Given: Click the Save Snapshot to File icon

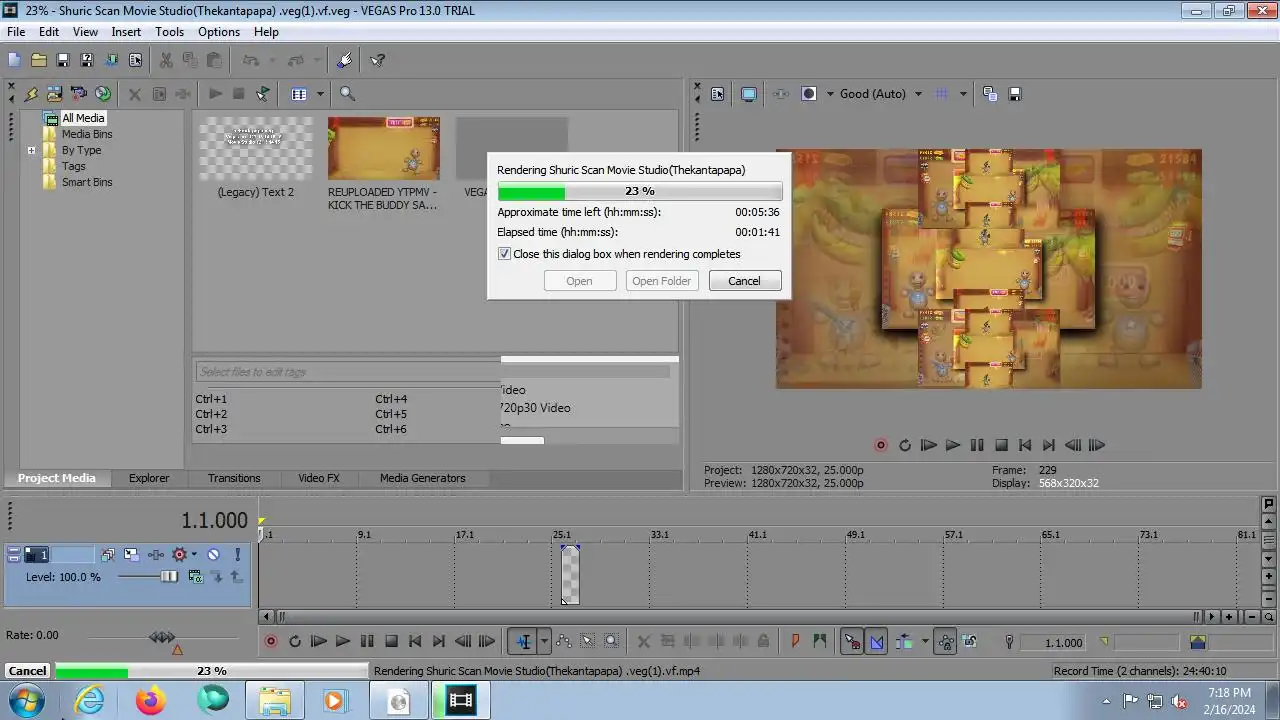Looking at the screenshot, I should pyautogui.click(x=1015, y=94).
